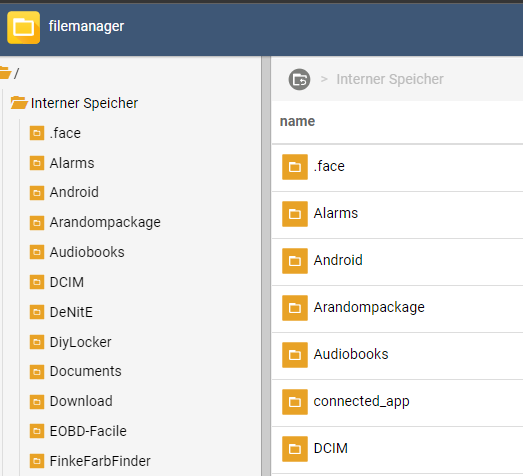The image size is (523, 476).
Task: Click the Alarms folder icon in file list
Action: coord(295,214)
